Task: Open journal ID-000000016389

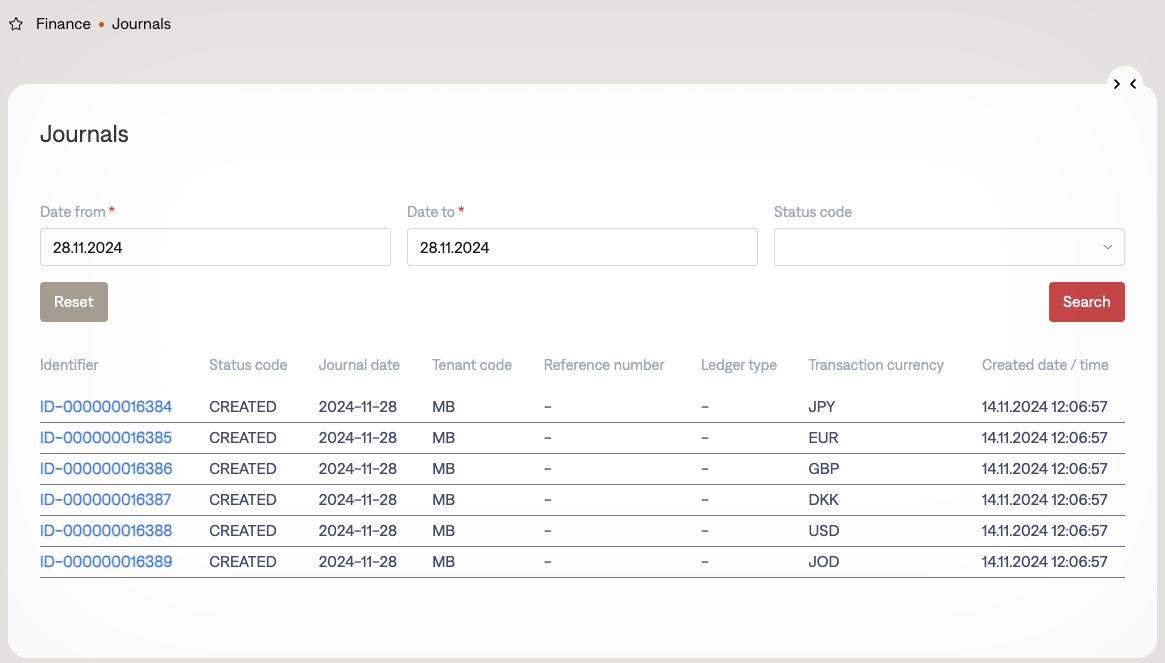Action: pyautogui.click(x=106, y=562)
